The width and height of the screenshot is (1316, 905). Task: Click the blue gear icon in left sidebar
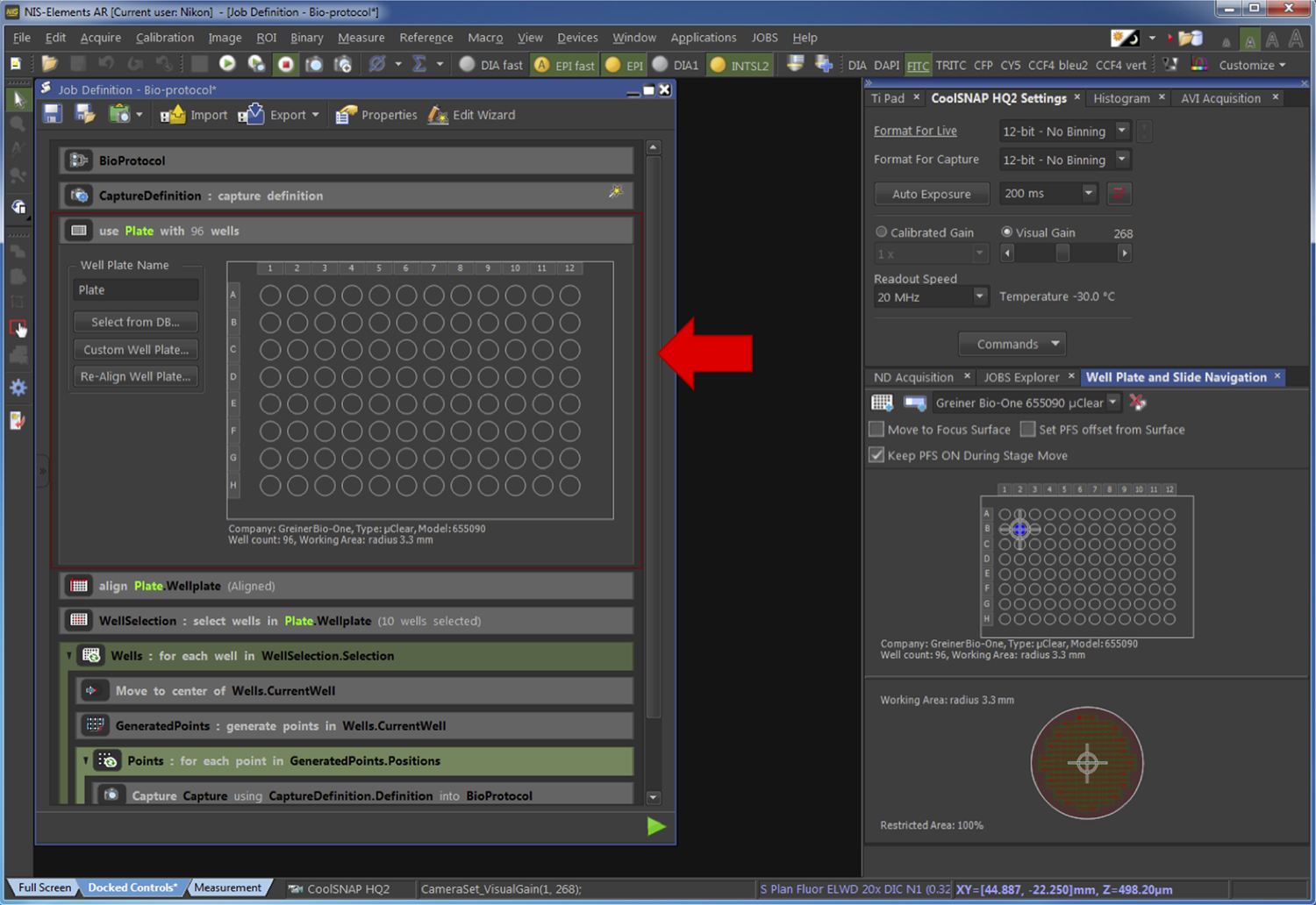(18, 388)
